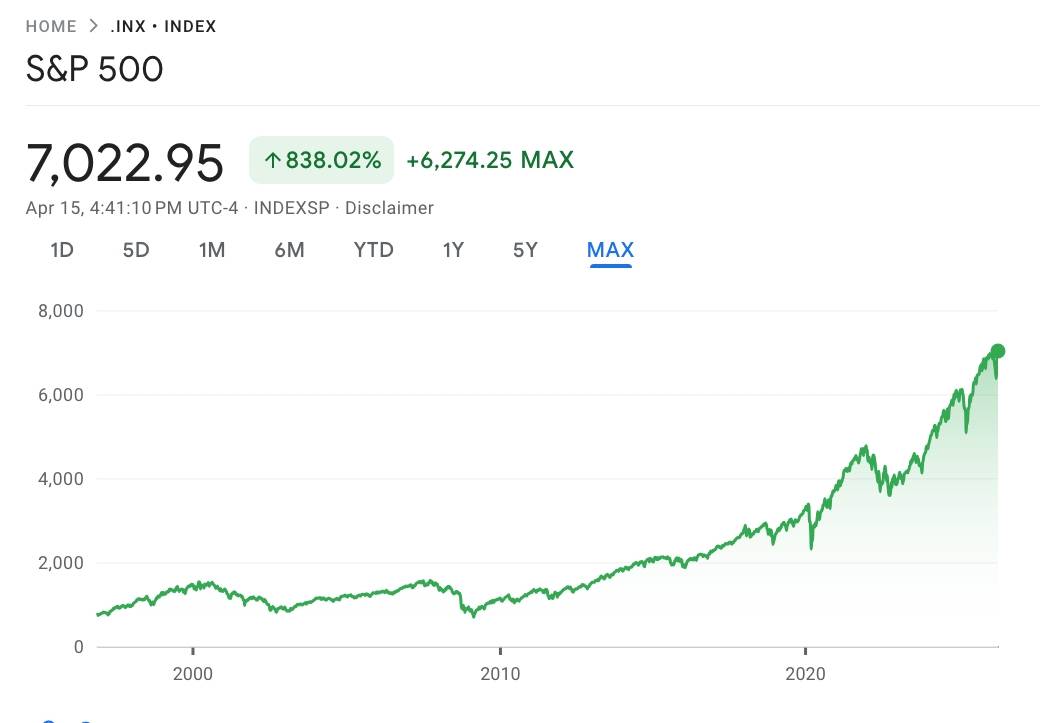Select the 1M time range

(212, 250)
